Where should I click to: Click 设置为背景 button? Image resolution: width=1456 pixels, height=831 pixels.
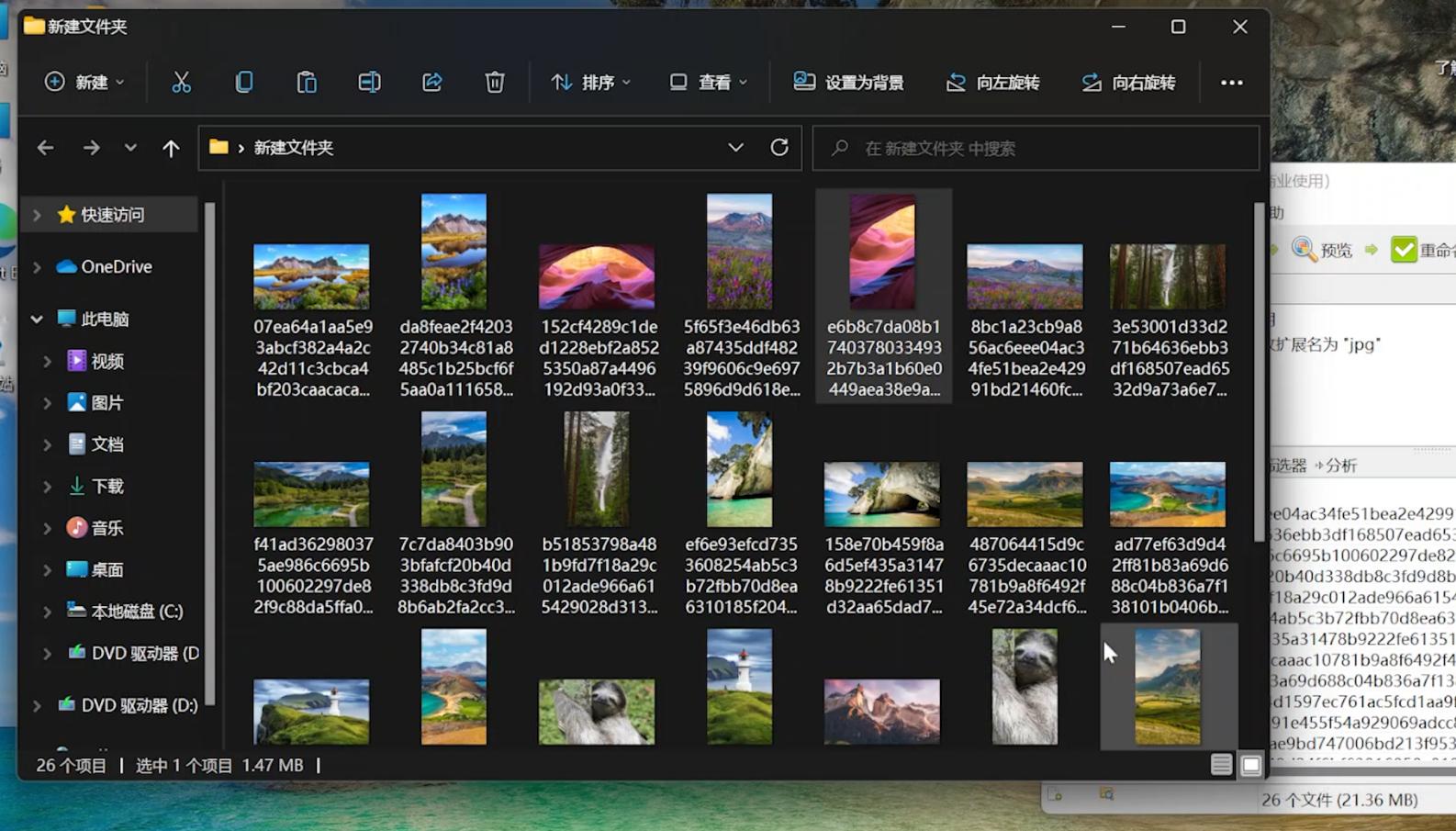[x=848, y=83]
